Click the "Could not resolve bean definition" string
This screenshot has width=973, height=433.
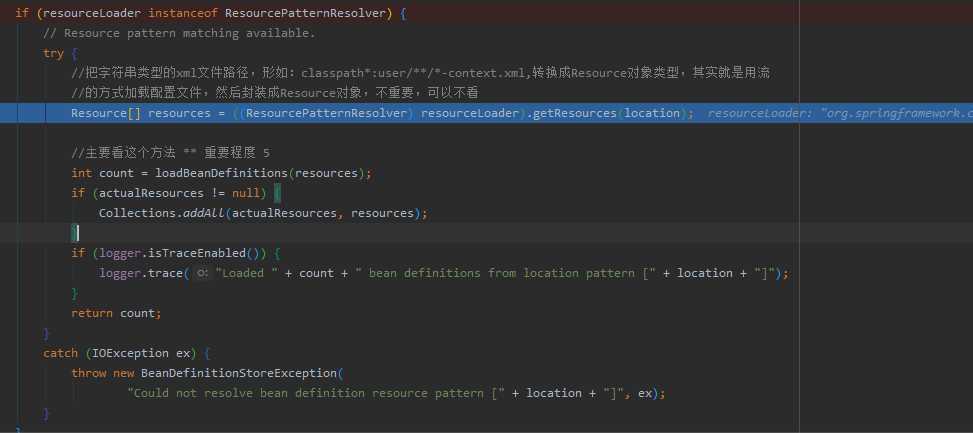coord(316,393)
